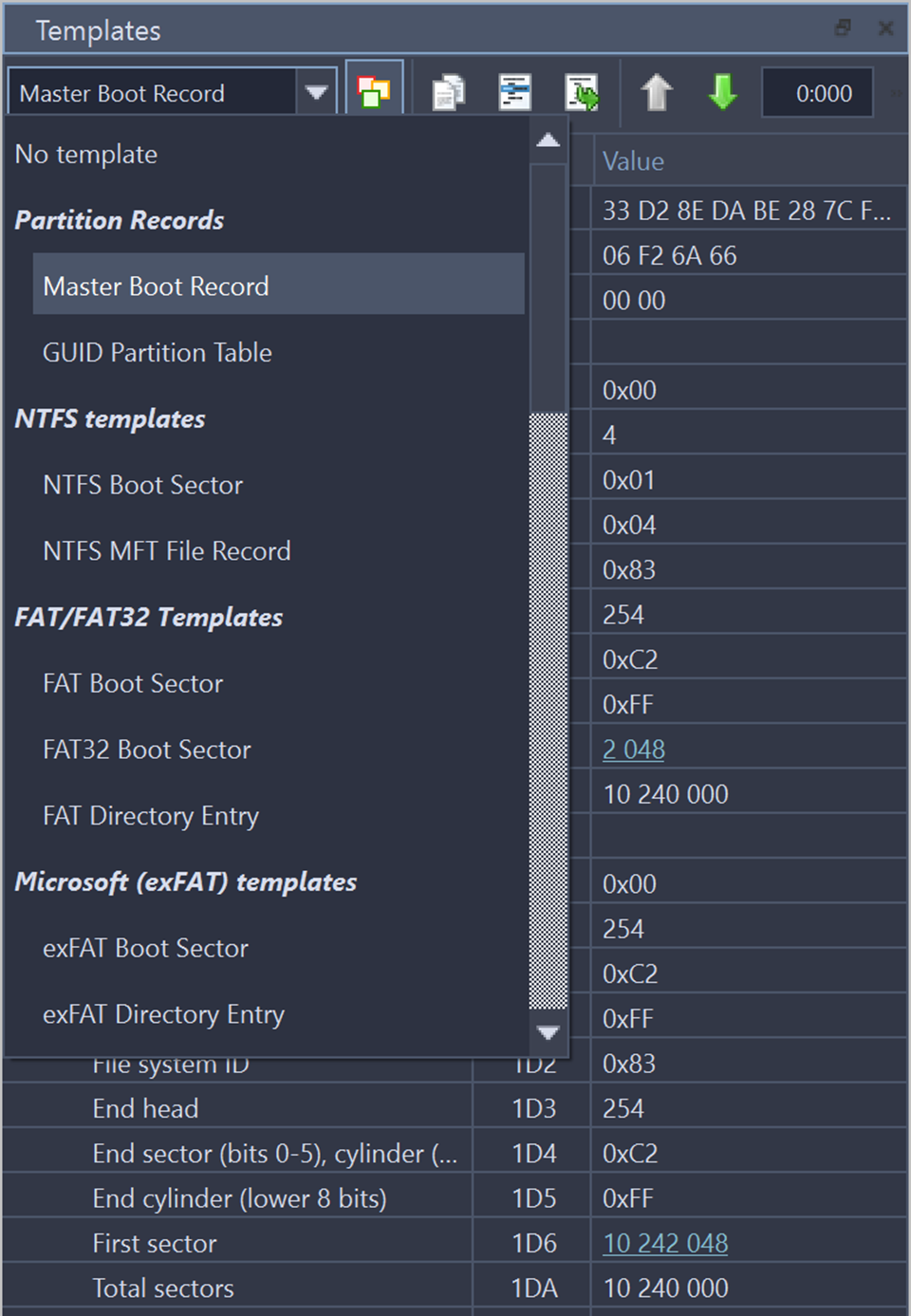Click the go-to-offset icon with green arrow
This screenshot has height=1316, width=911.
[582, 93]
